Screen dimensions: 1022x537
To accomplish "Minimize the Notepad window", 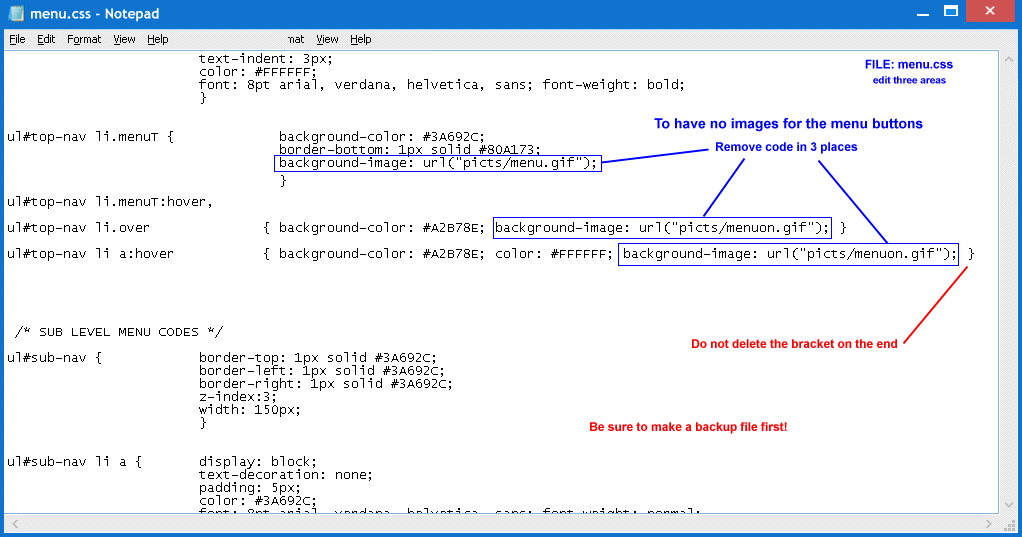I will [919, 11].
